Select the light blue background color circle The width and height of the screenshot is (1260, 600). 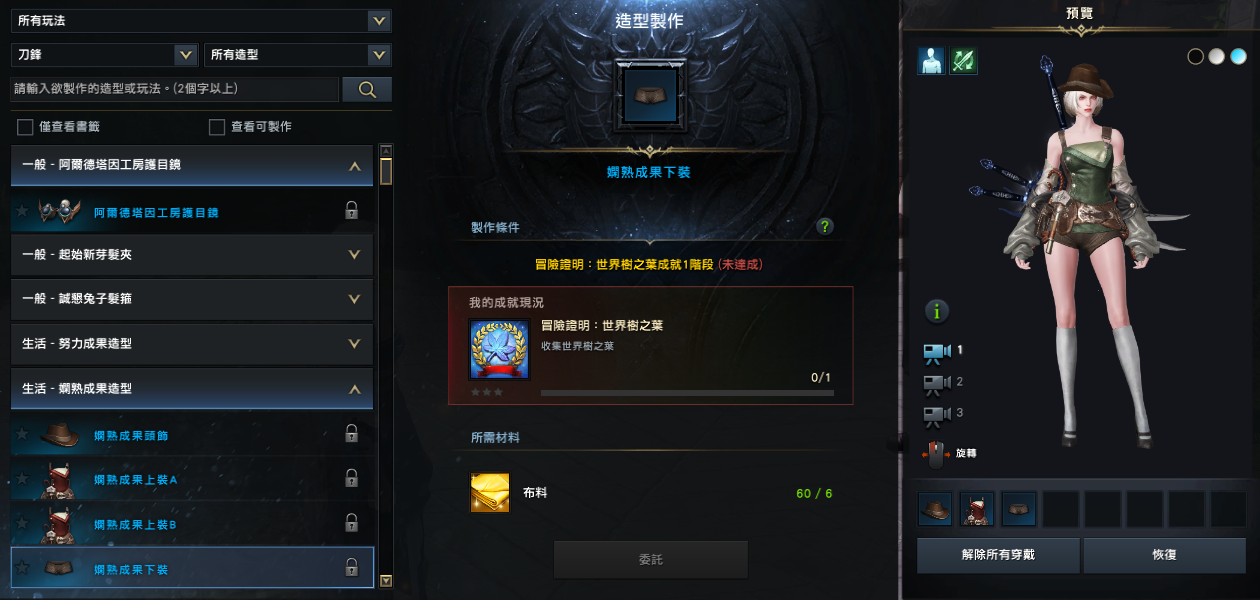pos(1238,57)
